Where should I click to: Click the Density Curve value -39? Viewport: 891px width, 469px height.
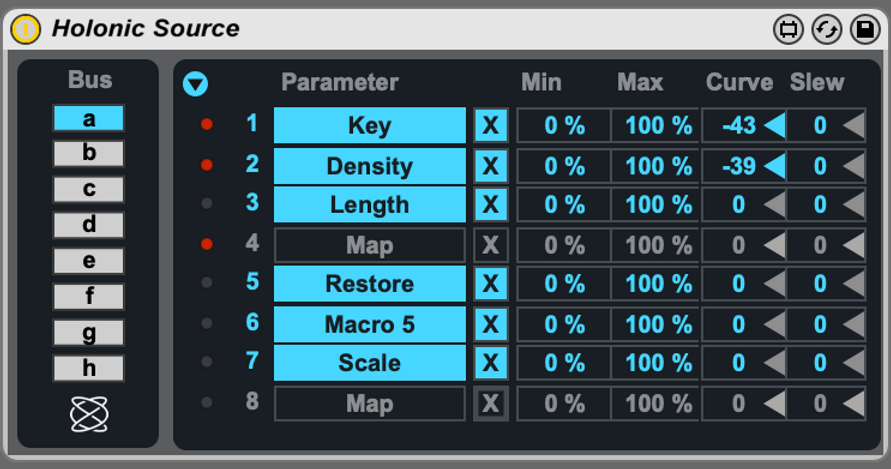(738, 166)
